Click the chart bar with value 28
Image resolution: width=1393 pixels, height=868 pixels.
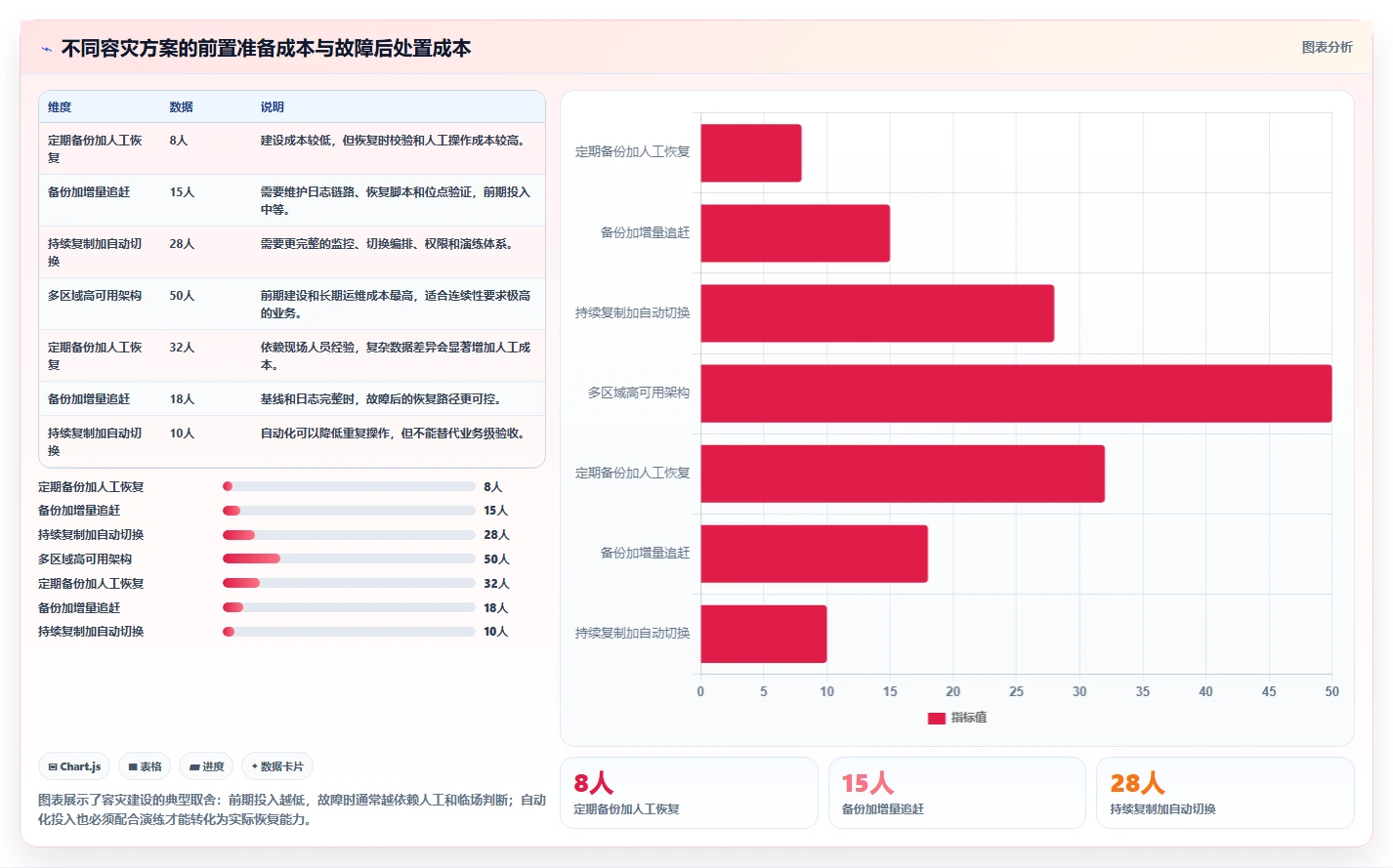tap(877, 313)
